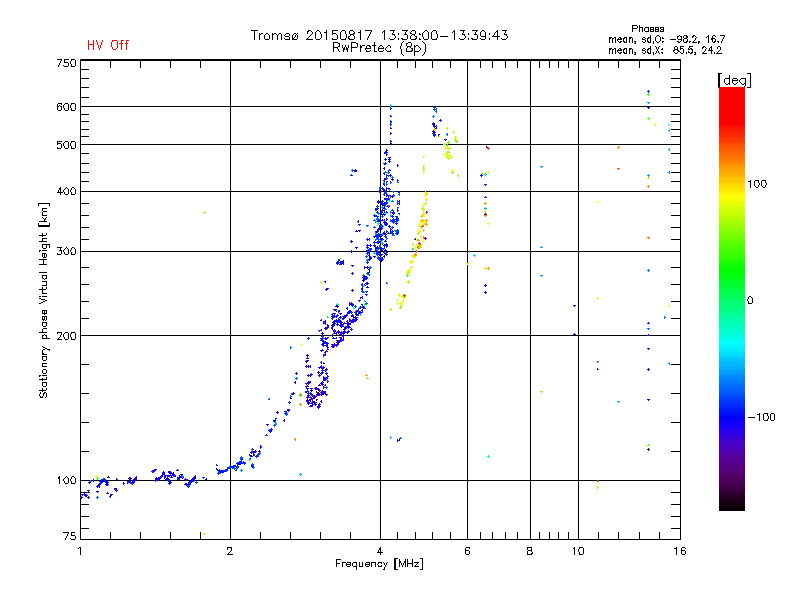The image size is (800, 600).
Task: Click the 'Stationary phase Virtual Height [km]' axis title
Action: pos(43,300)
